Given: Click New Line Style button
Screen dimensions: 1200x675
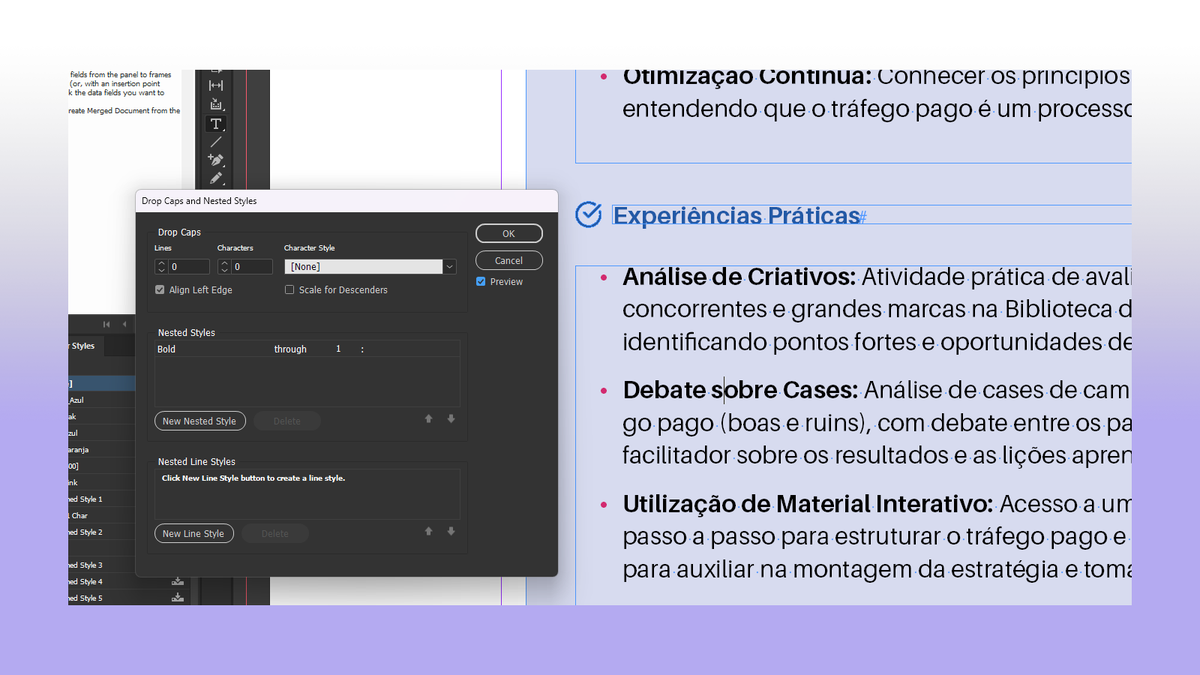Looking at the screenshot, I should tap(194, 533).
